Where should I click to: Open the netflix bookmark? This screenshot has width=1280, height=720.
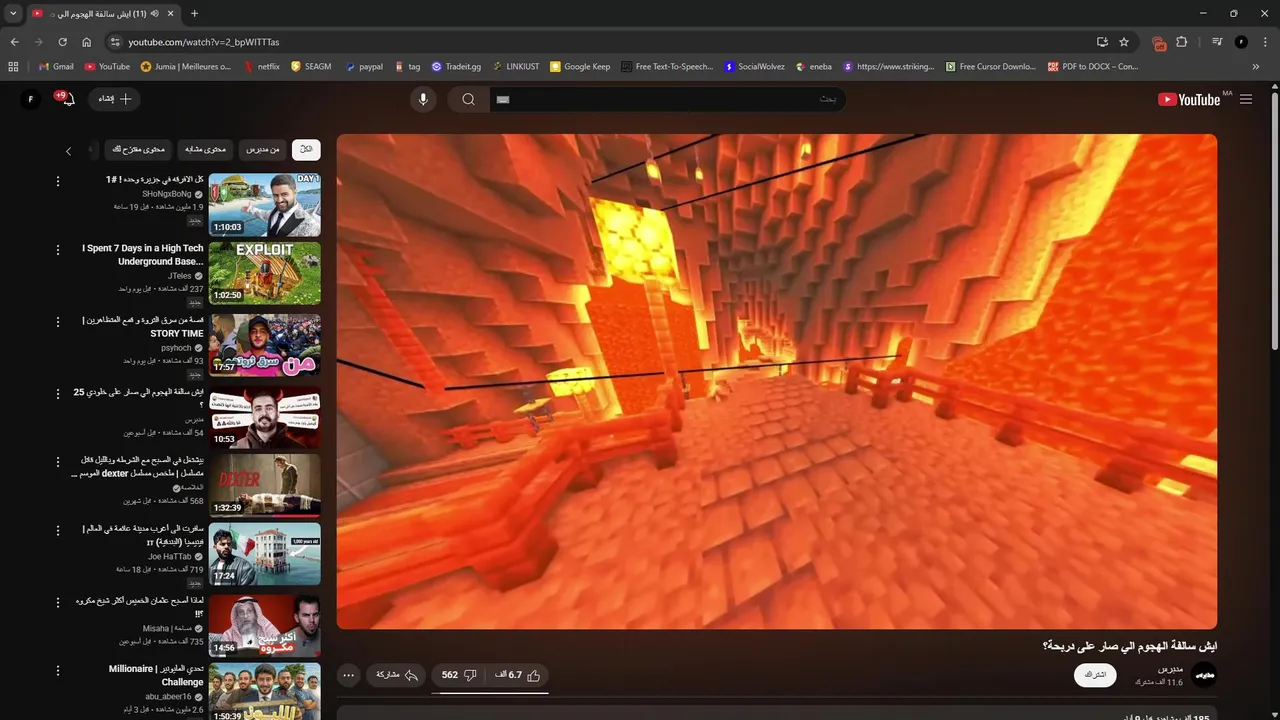(261, 67)
